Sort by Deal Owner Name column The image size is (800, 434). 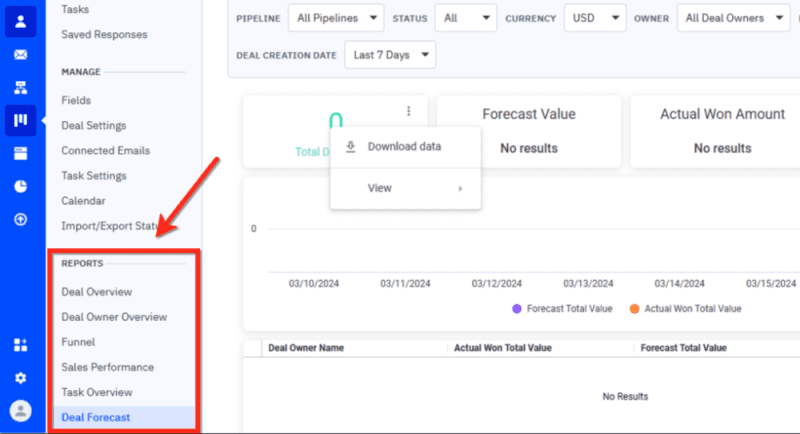coord(306,348)
